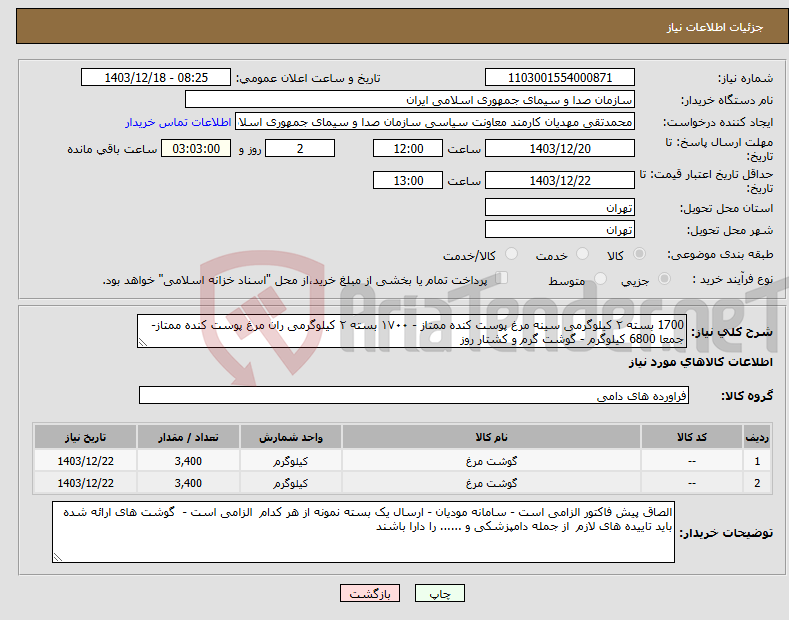
Task: Click the resize handle of description text area
Action: tap(142, 343)
